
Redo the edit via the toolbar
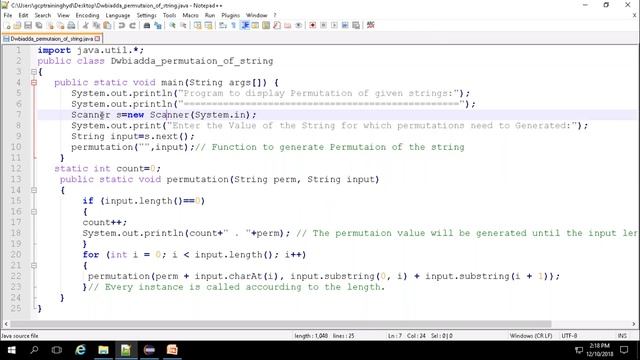132,25
